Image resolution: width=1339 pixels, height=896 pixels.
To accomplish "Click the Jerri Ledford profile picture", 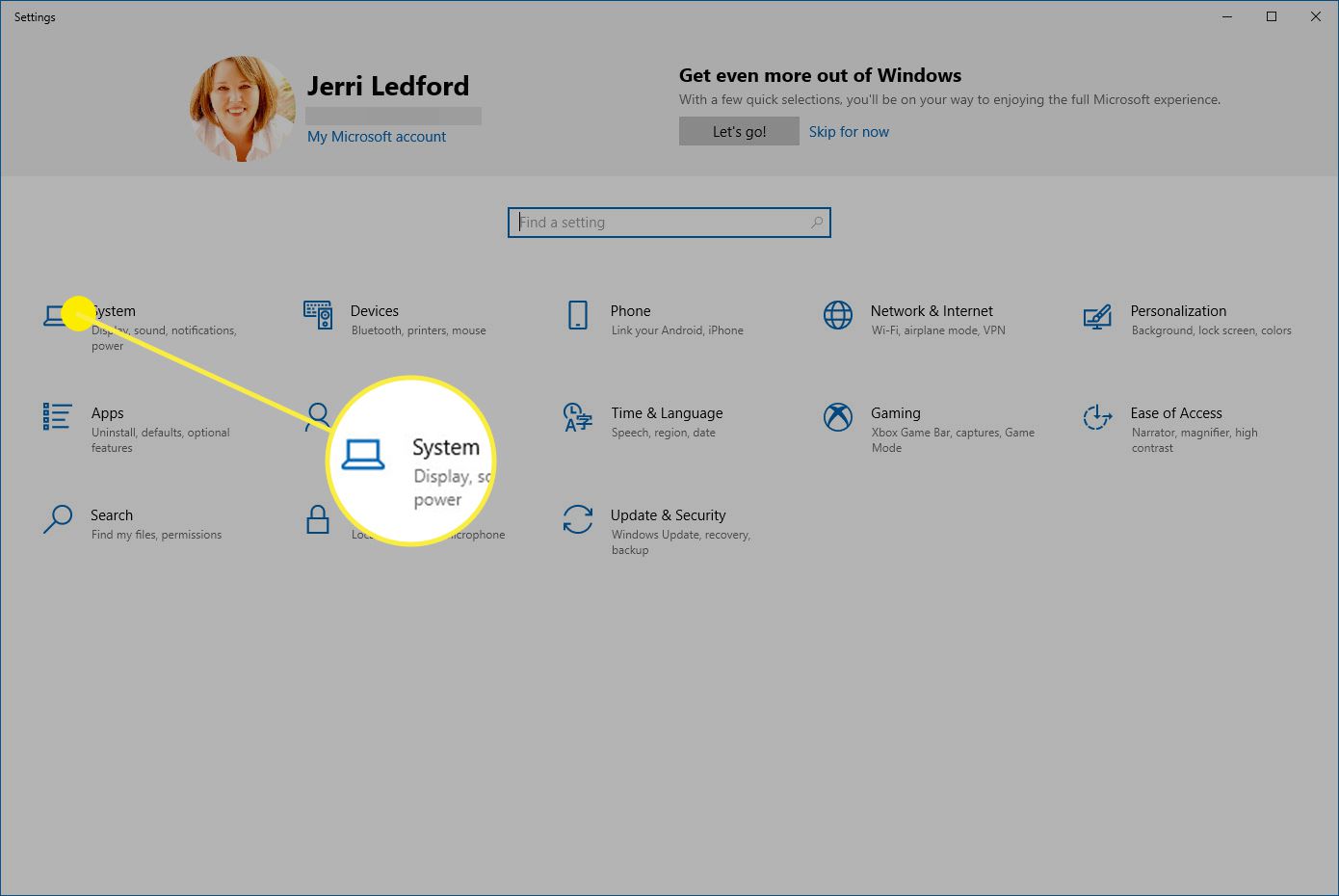I will click(x=243, y=108).
